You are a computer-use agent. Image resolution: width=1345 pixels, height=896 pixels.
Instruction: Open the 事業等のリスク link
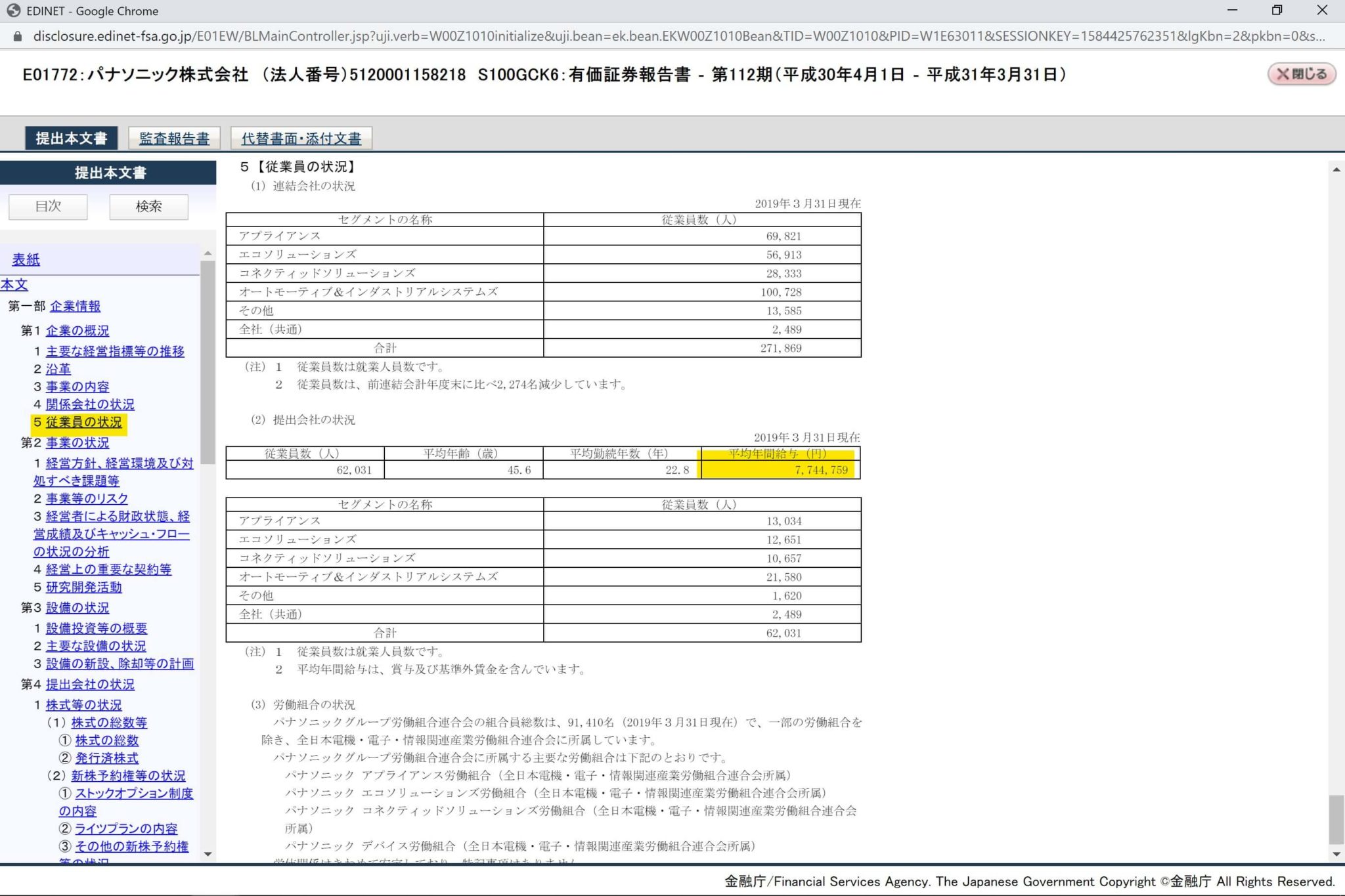[x=87, y=499]
